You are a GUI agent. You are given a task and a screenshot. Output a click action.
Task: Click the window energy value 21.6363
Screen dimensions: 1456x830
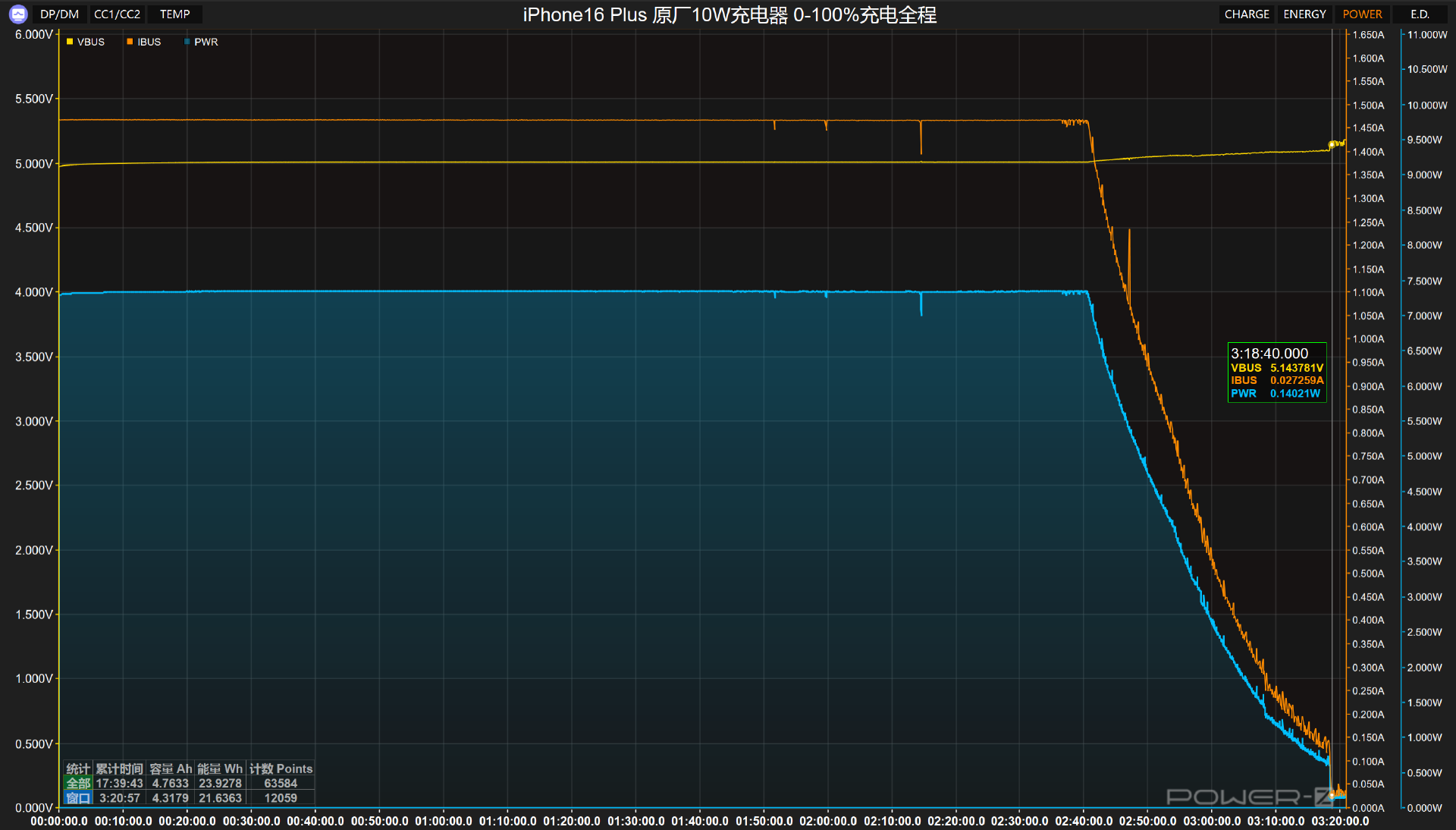[x=220, y=797]
